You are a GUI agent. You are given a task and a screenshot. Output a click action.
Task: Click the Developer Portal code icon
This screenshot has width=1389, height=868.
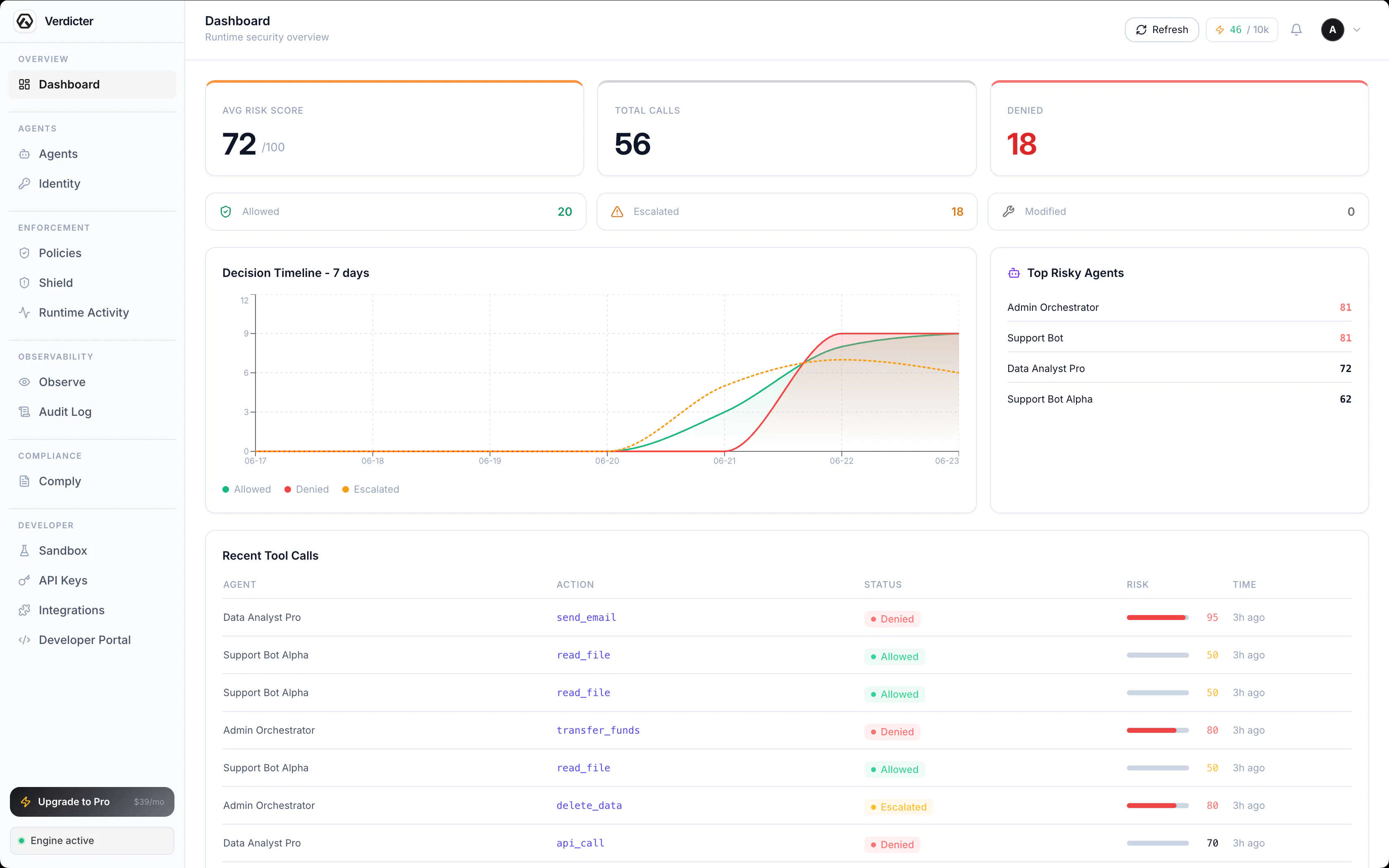coord(24,640)
